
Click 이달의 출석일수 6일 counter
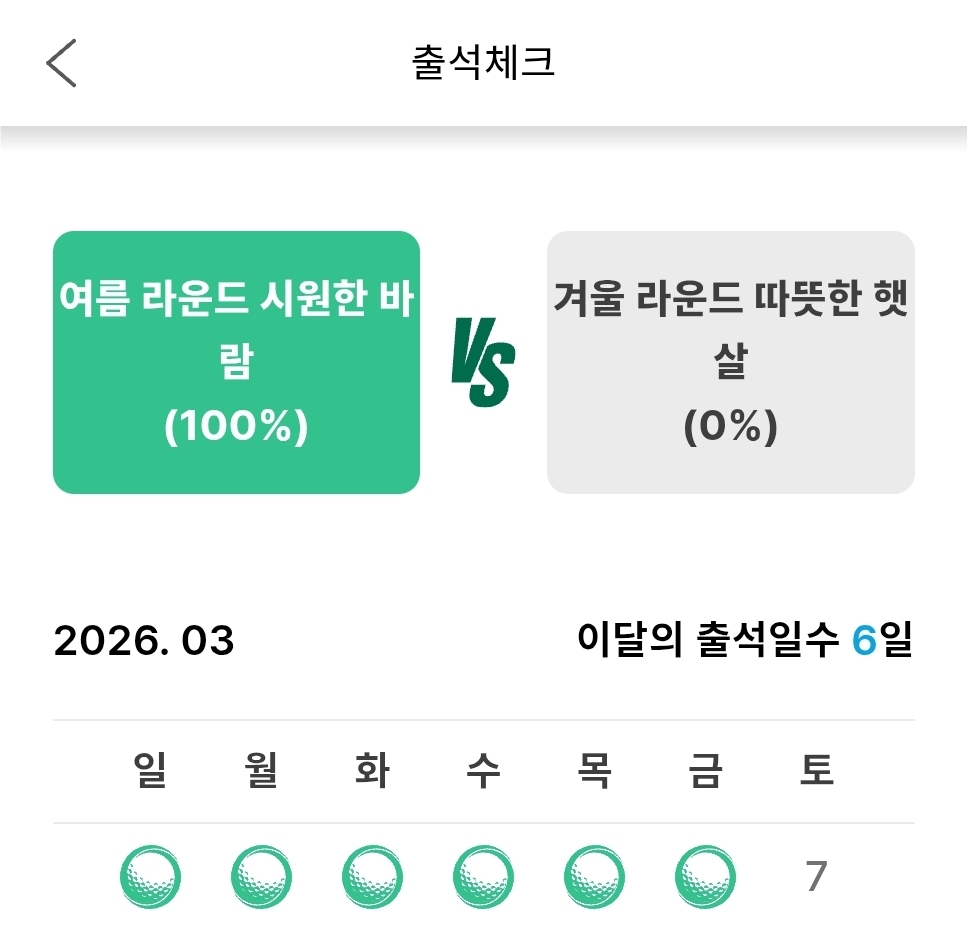point(745,641)
